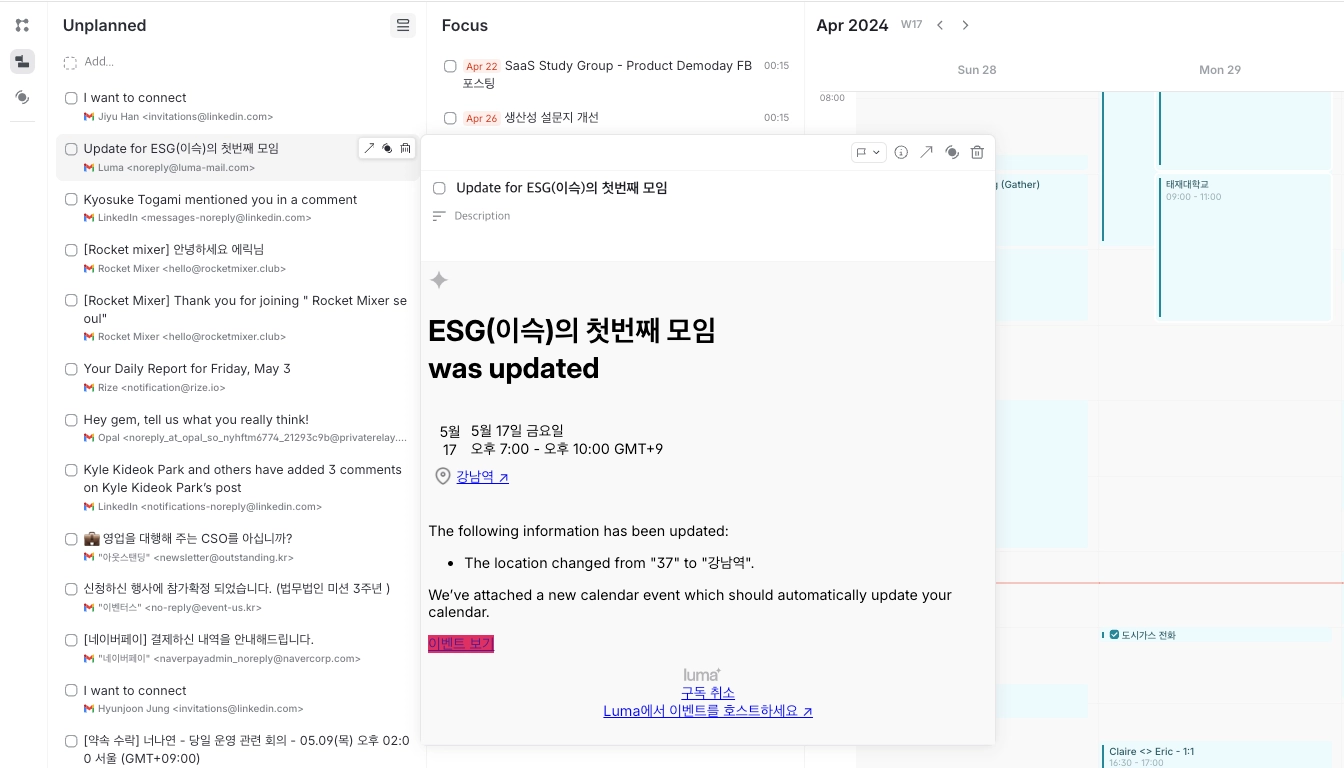The image size is (1344, 768).
Task: Check the Jiyu Han 'I want to connect' task
Action: (71, 98)
